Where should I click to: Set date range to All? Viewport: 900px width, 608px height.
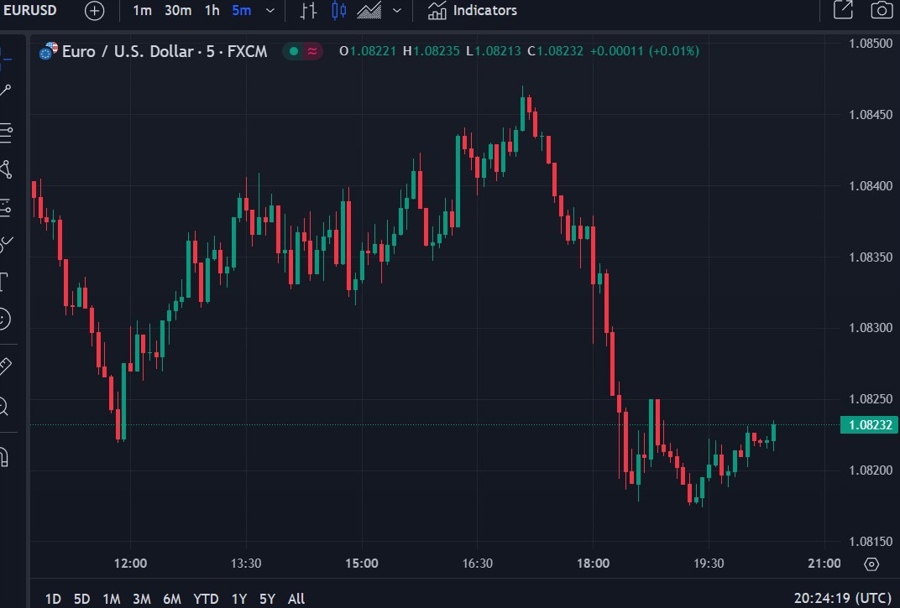click(x=296, y=599)
